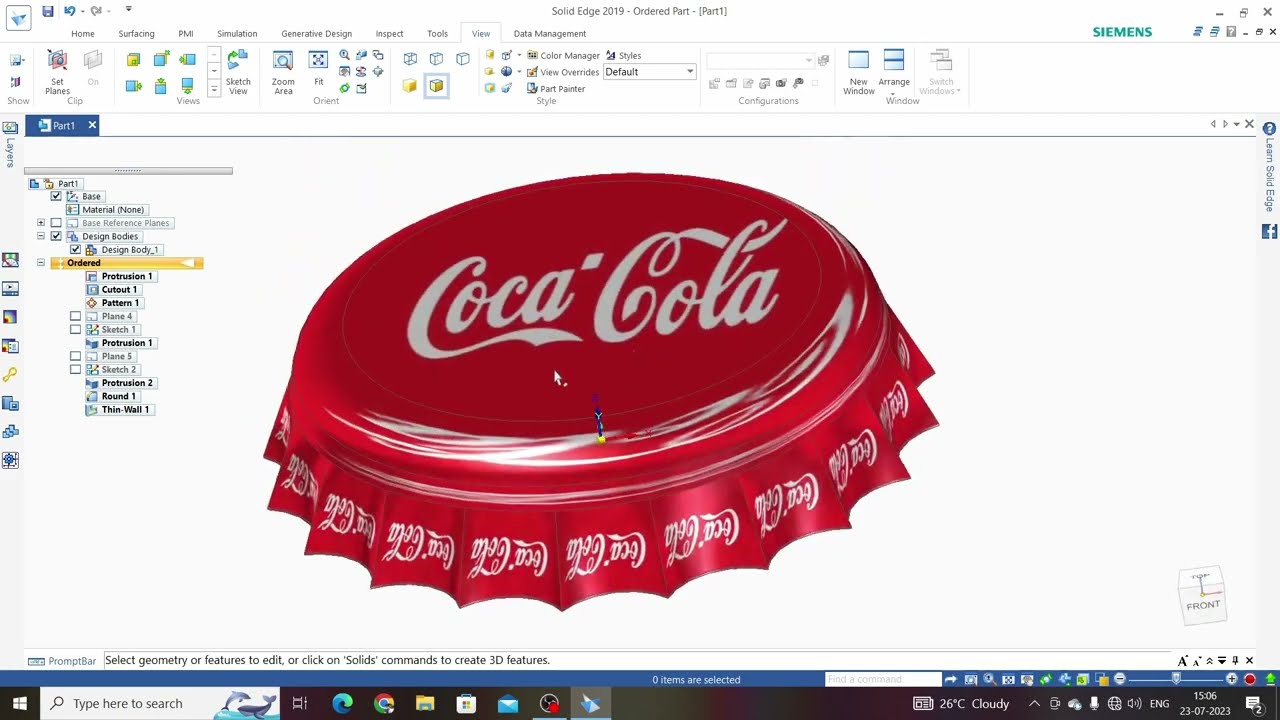Click the Find a command field
The height and width of the screenshot is (720, 1280).
tap(883, 679)
